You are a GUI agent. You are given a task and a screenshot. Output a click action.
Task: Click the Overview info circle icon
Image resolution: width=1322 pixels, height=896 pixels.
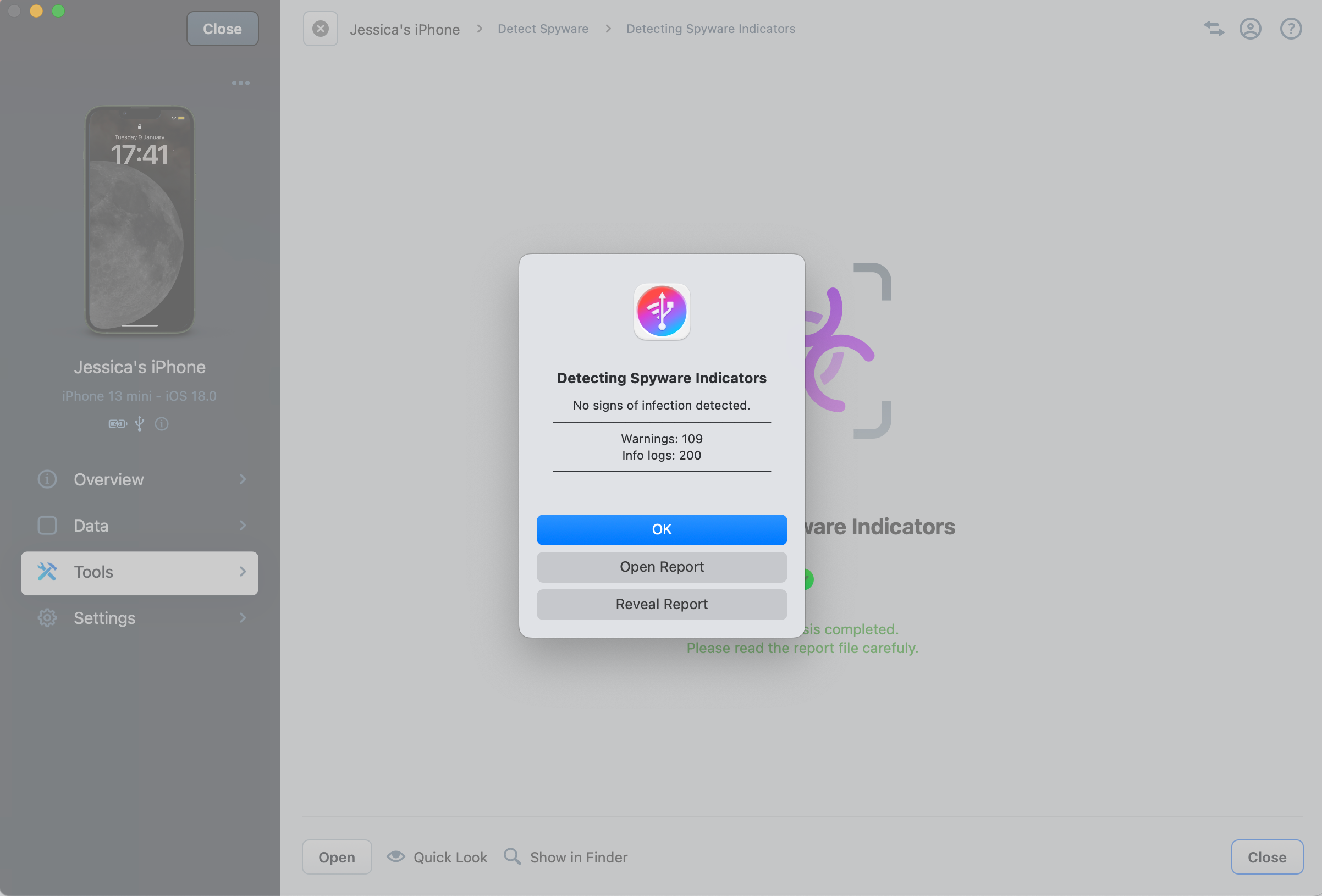[x=47, y=479]
